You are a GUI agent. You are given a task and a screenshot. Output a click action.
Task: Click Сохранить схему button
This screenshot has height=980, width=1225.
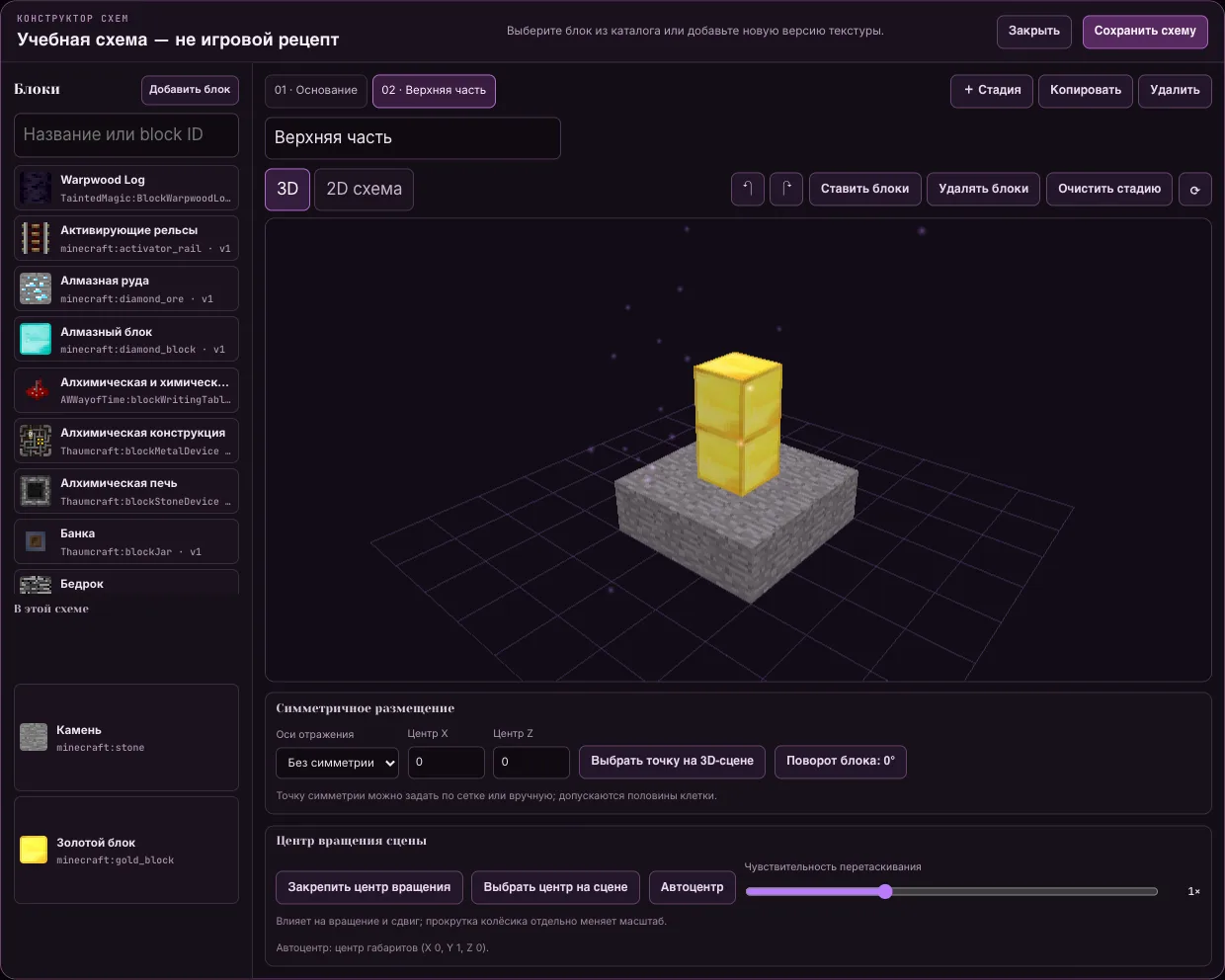1145,32
